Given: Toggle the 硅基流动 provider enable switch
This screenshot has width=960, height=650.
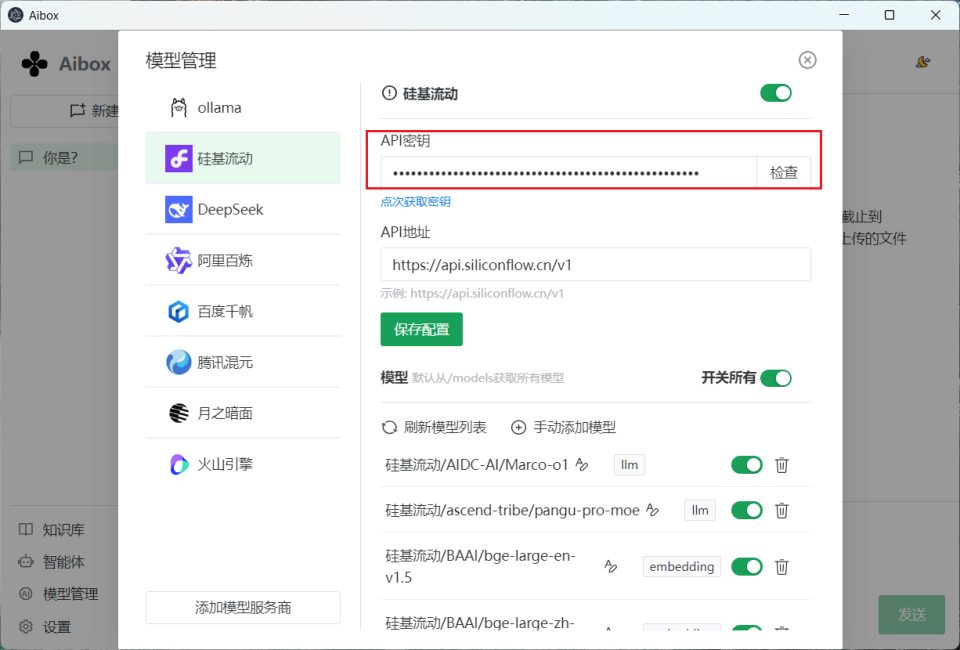Looking at the screenshot, I should 776,93.
